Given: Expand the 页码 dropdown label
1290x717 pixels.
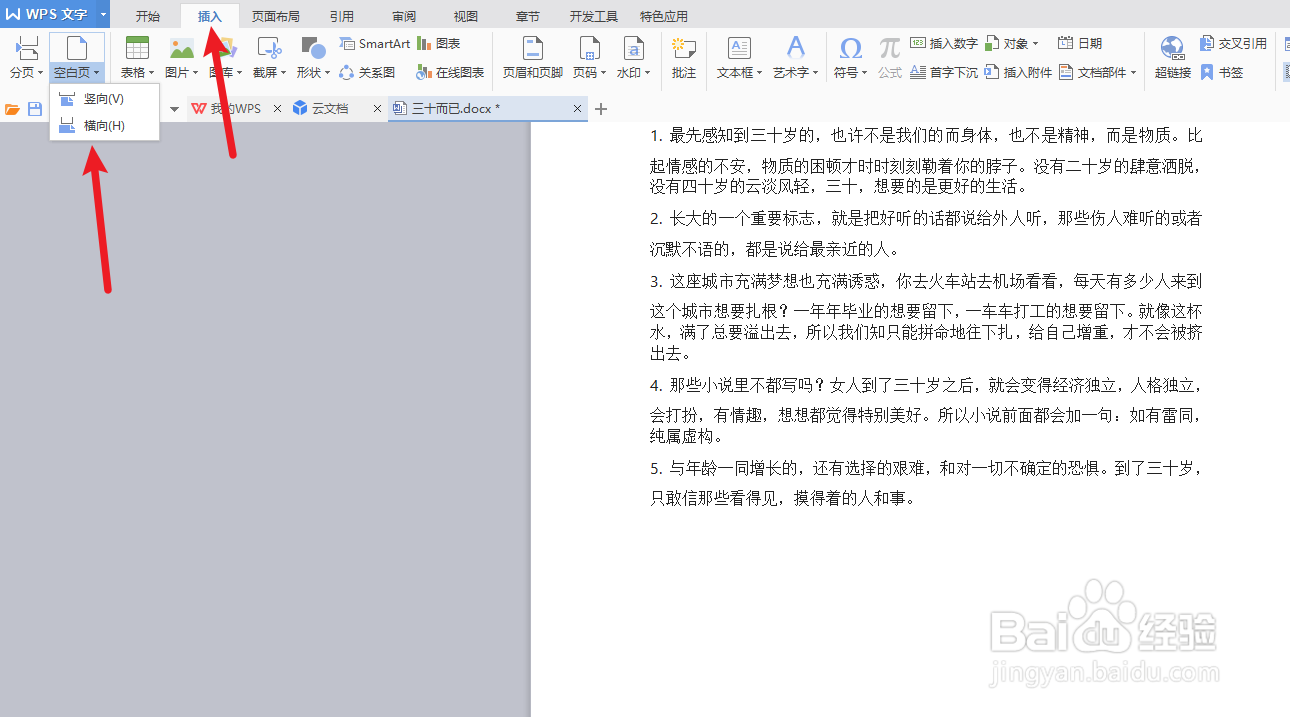Looking at the screenshot, I should (589, 73).
